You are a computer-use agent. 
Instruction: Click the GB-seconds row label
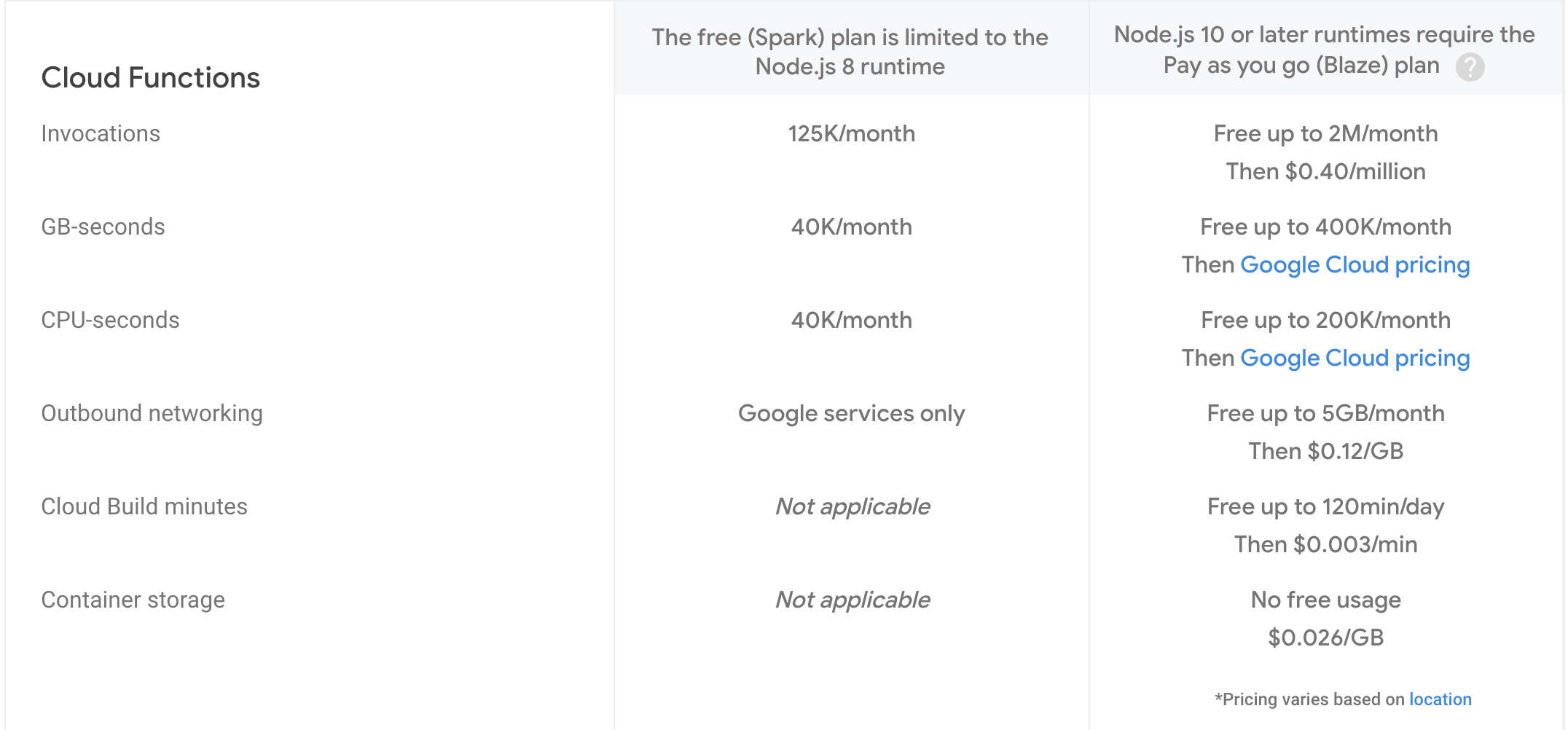pyautogui.click(x=103, y=227)
